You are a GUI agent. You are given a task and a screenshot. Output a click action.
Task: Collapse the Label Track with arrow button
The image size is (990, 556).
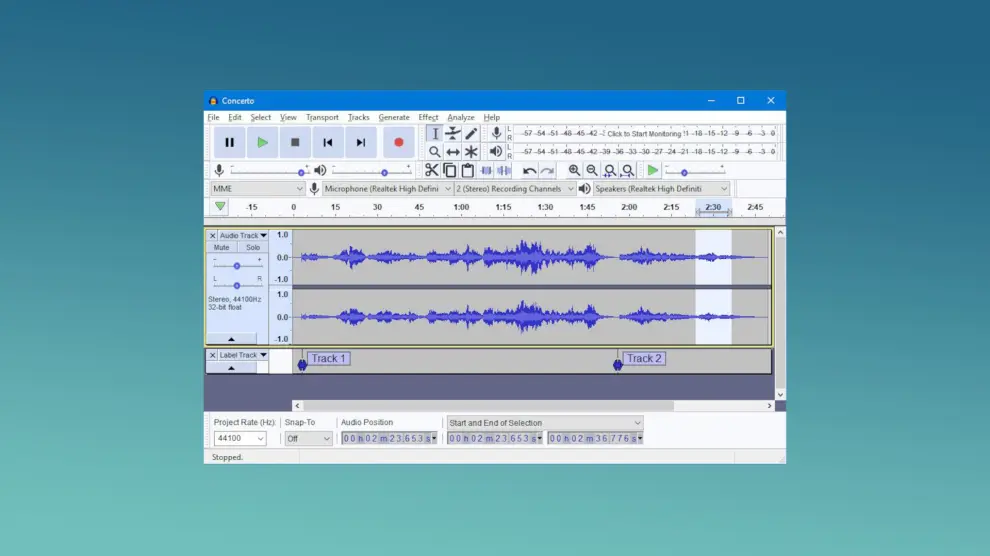(232, 368)
